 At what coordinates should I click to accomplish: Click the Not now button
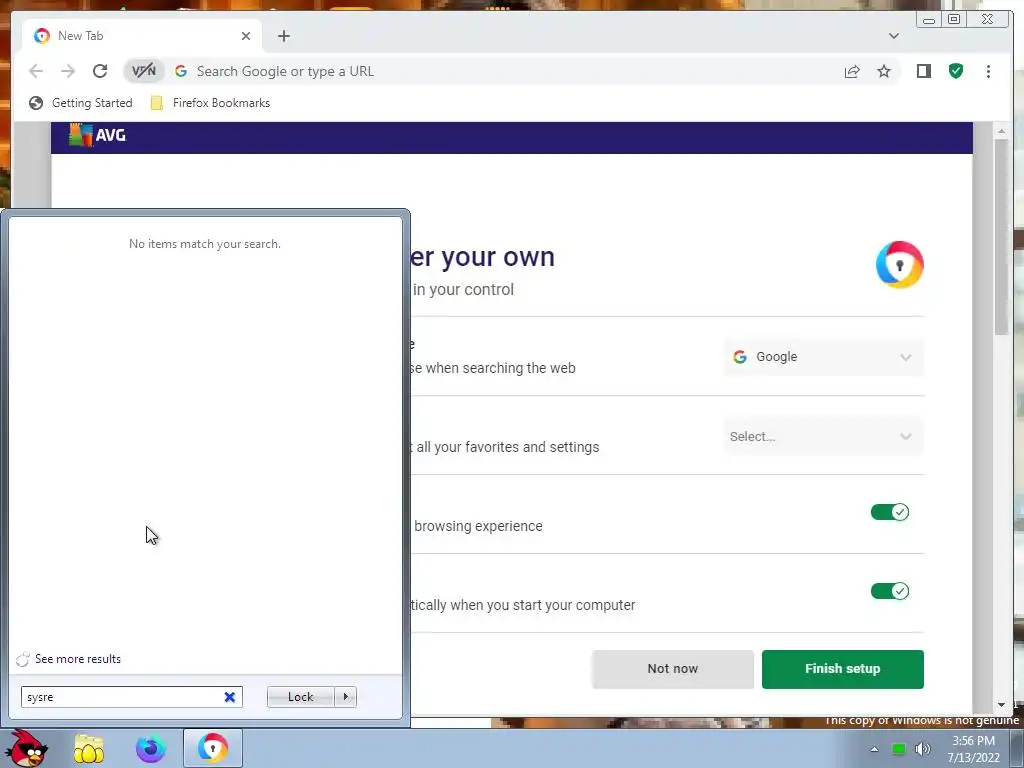(673, 669)
